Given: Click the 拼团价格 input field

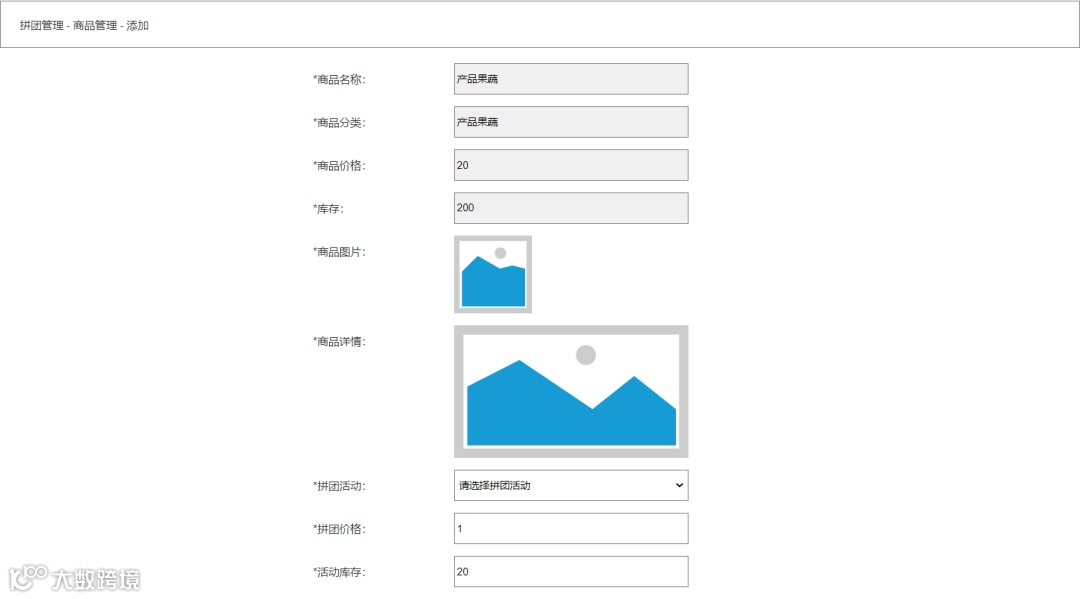Looking at the screenshot, I should (571, 529).
